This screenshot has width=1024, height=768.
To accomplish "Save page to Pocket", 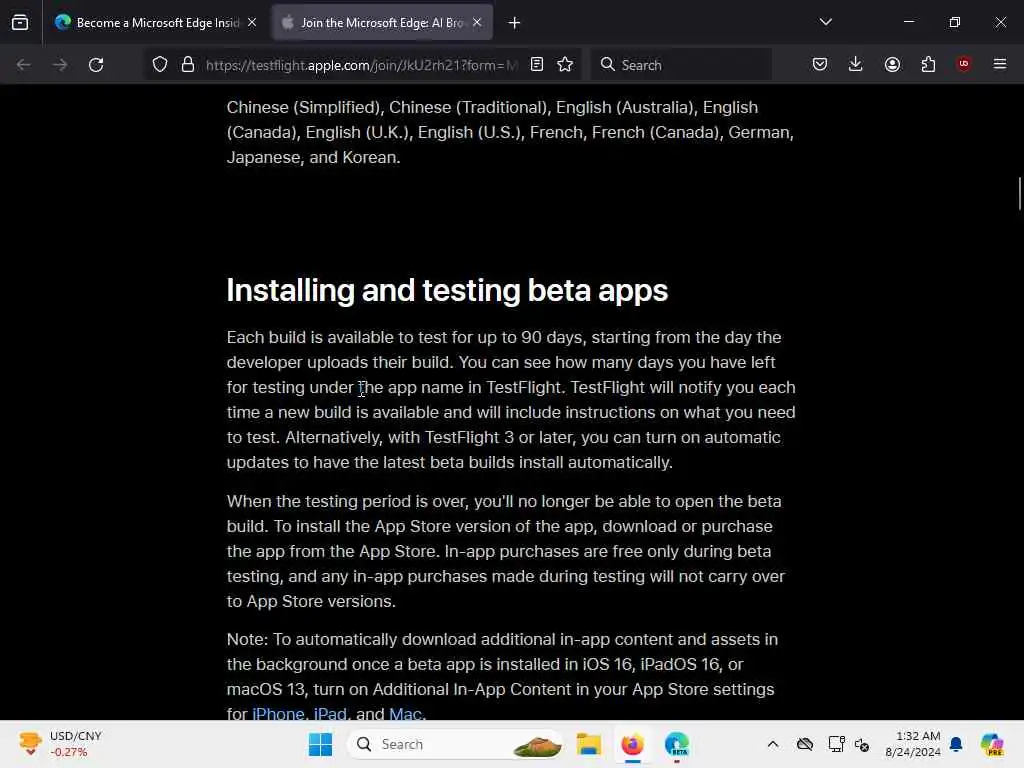I will tap(820, 65).
